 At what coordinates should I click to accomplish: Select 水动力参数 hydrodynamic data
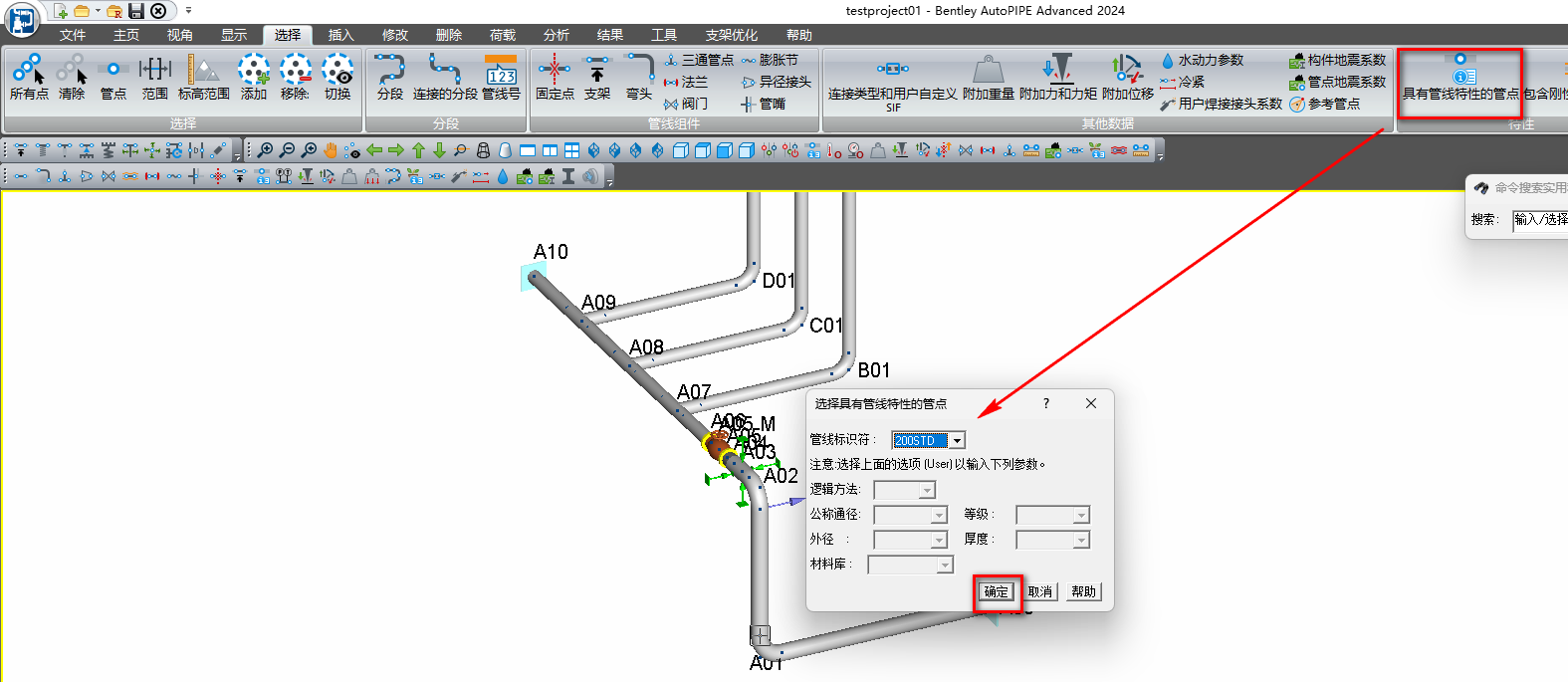click(x=1203, y=60)
